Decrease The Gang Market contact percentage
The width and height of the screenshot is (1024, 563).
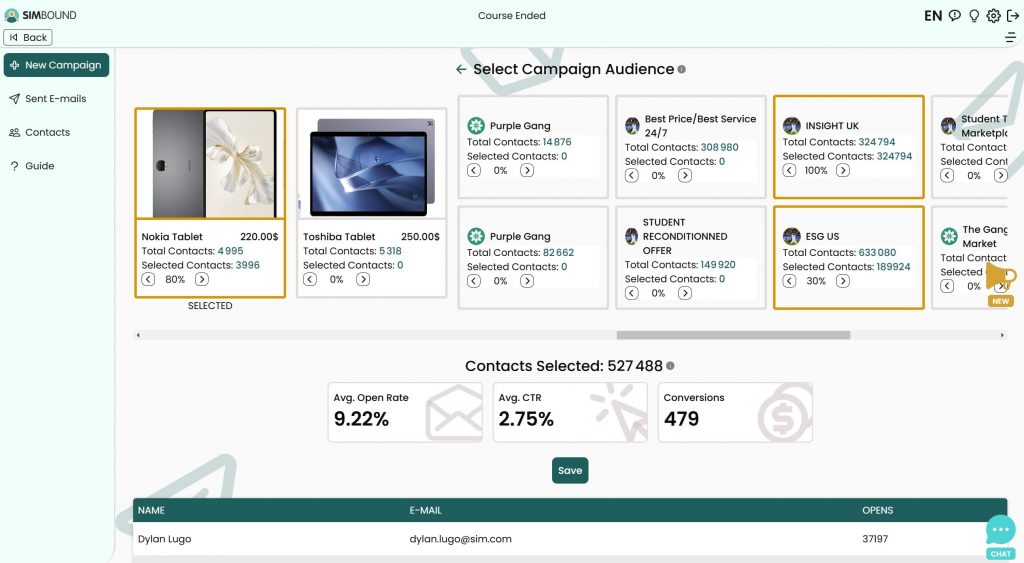point(947,286)
